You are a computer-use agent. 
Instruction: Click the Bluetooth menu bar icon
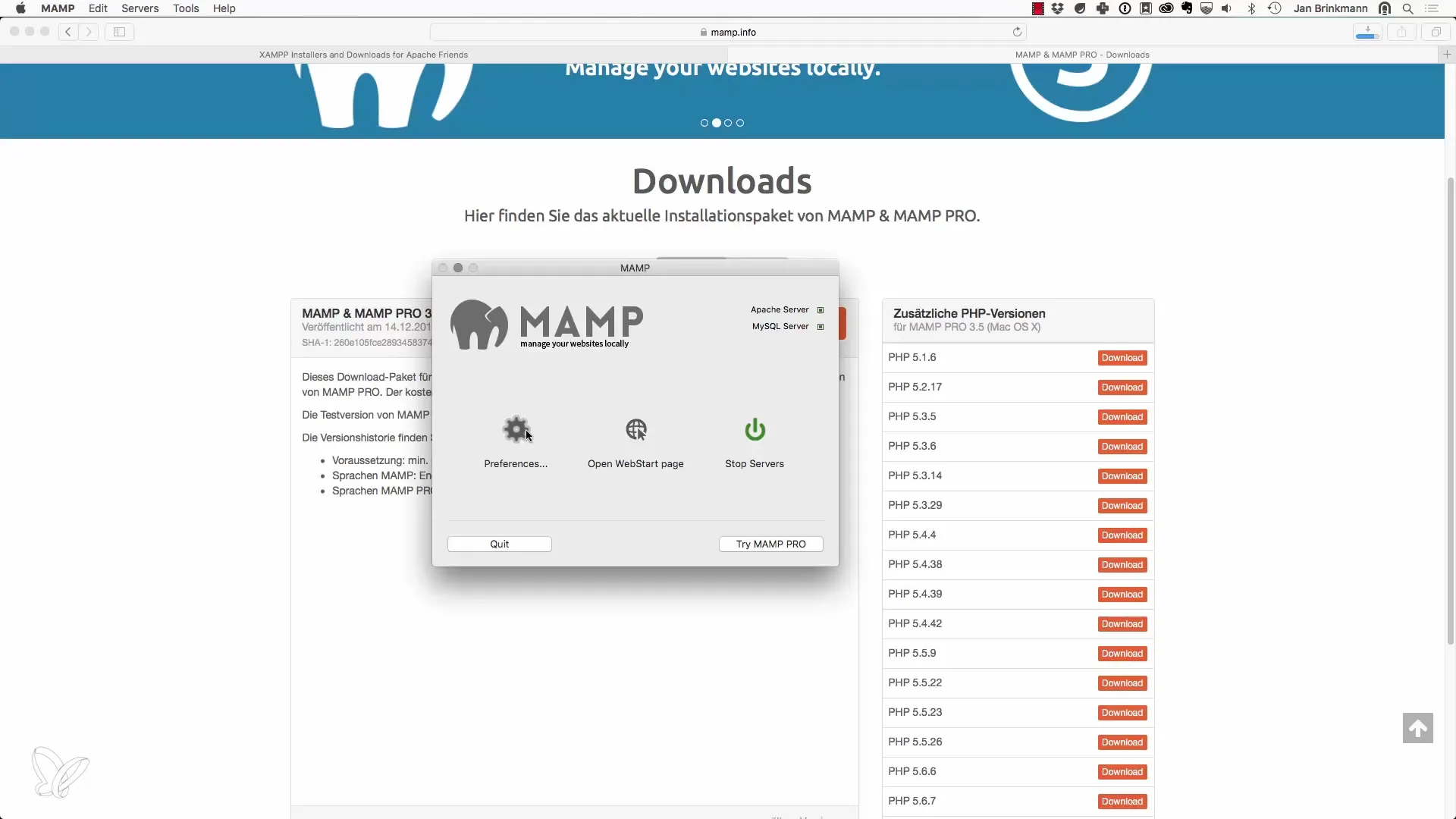(1251, 8)
